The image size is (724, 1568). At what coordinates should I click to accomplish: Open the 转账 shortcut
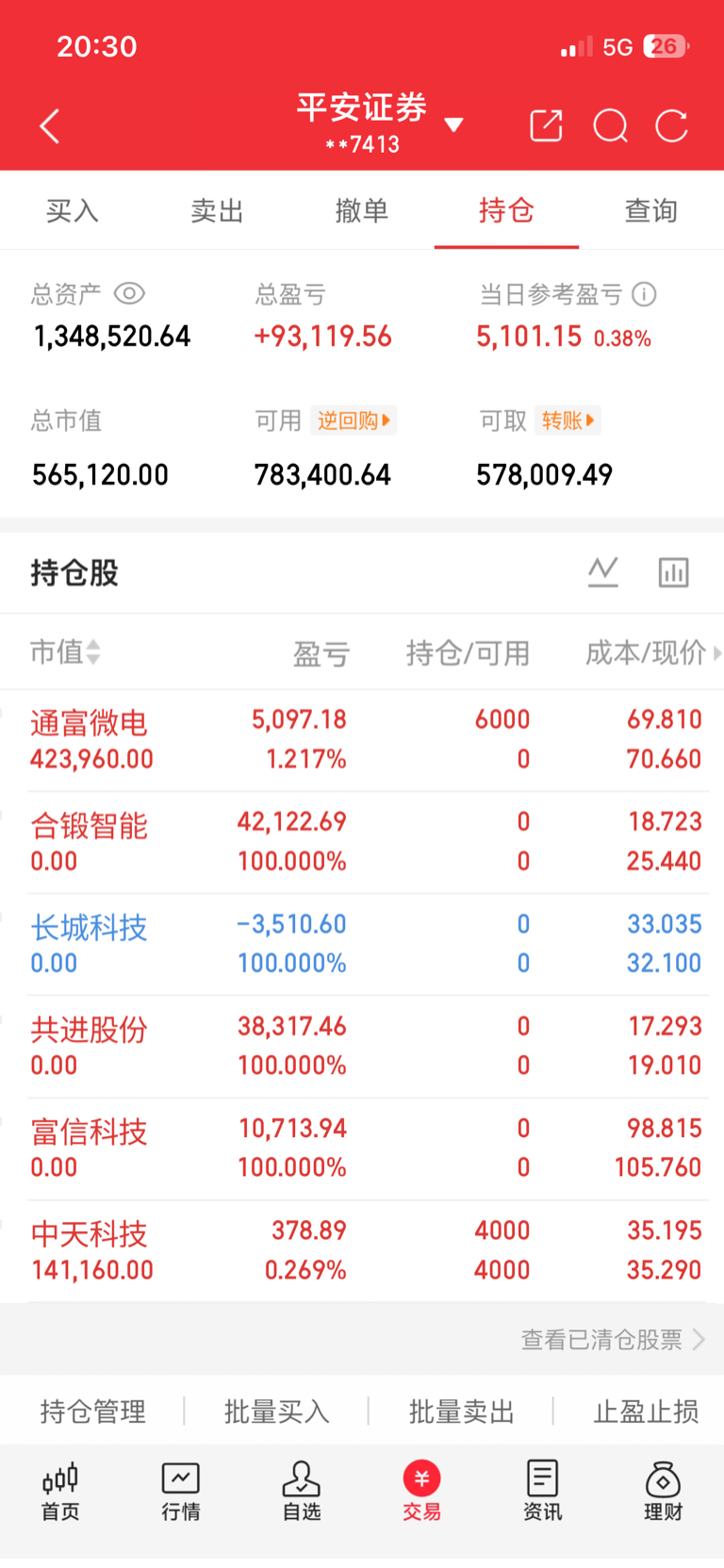568,421
